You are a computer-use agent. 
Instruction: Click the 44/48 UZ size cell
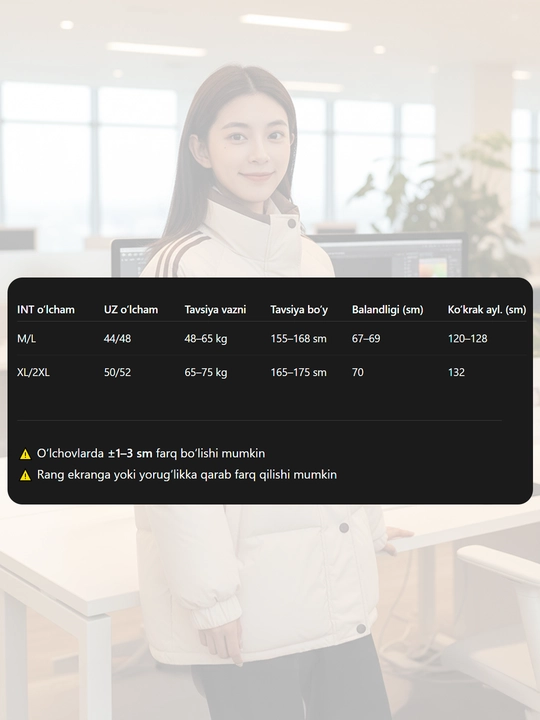(x=117, y=338)
